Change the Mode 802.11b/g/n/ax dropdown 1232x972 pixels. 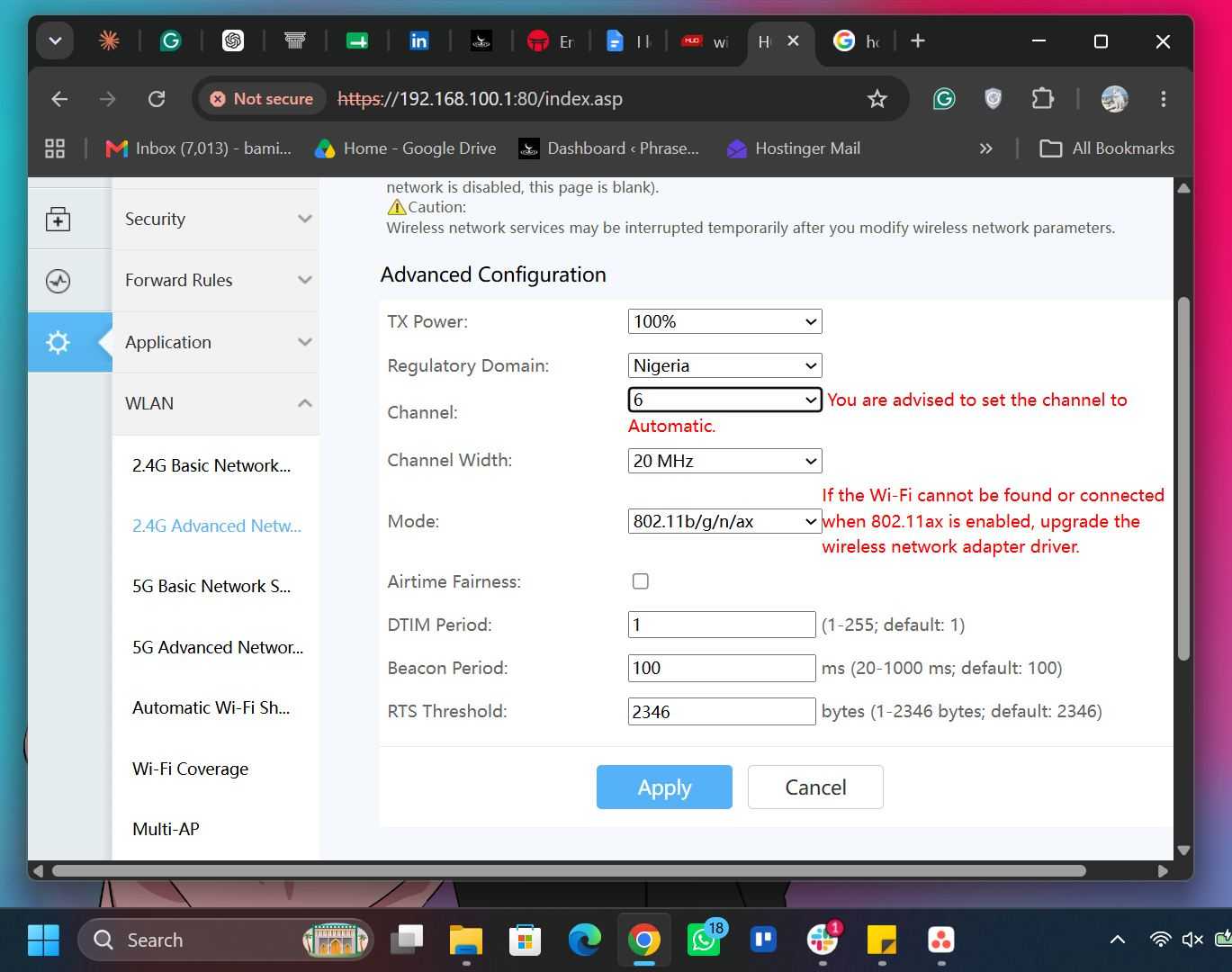tap(724, 521)
